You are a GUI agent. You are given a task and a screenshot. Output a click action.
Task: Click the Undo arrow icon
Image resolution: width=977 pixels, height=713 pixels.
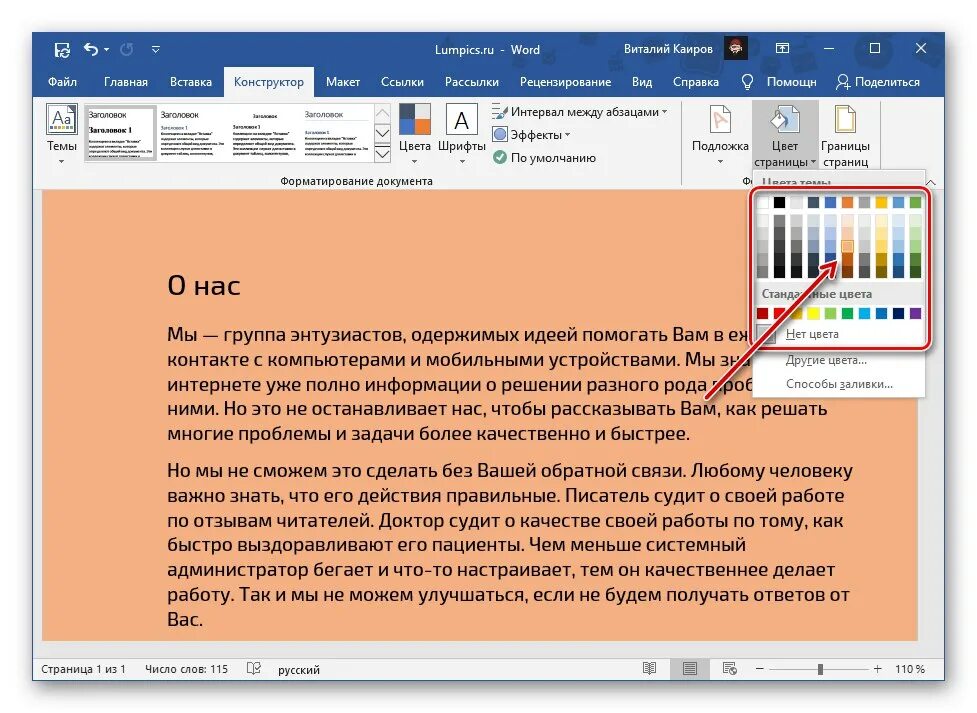pos(91,49)
